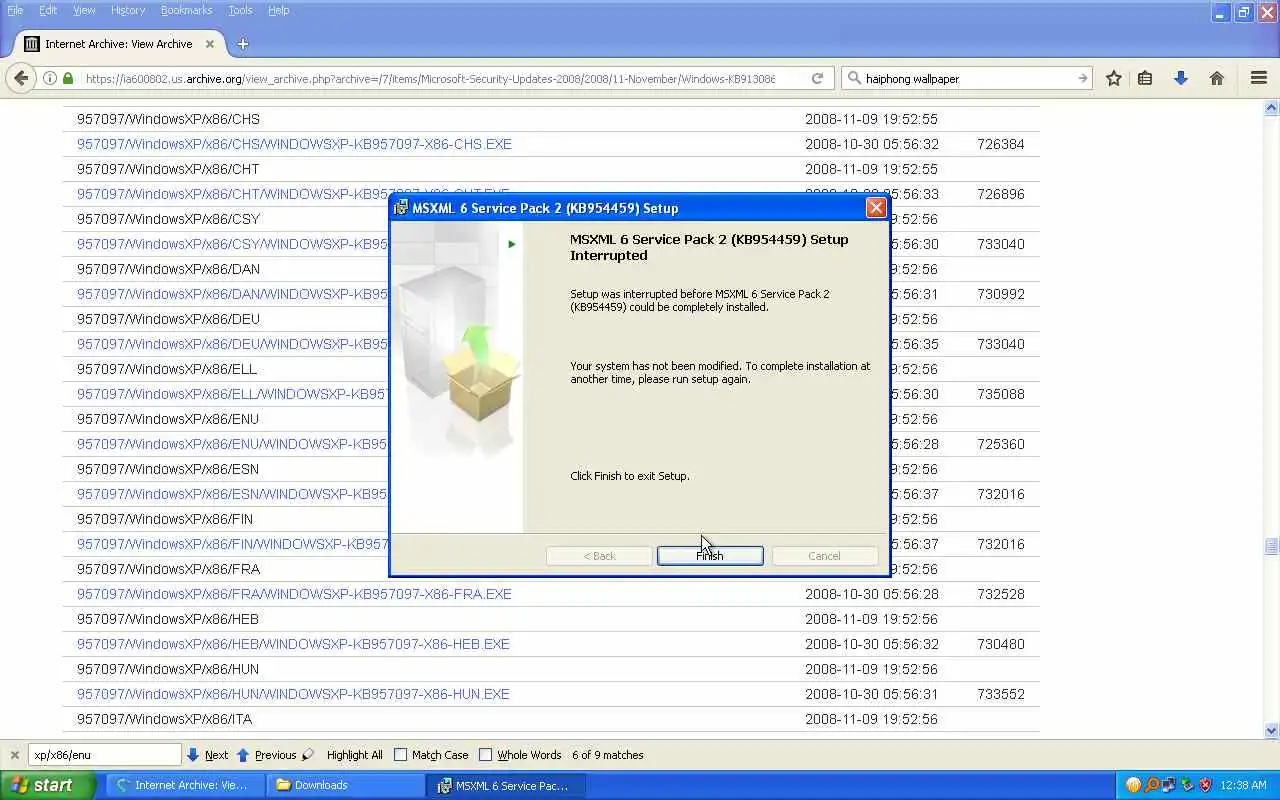
Task: Enable Whole Words checkbox
Action: (486, 755)
